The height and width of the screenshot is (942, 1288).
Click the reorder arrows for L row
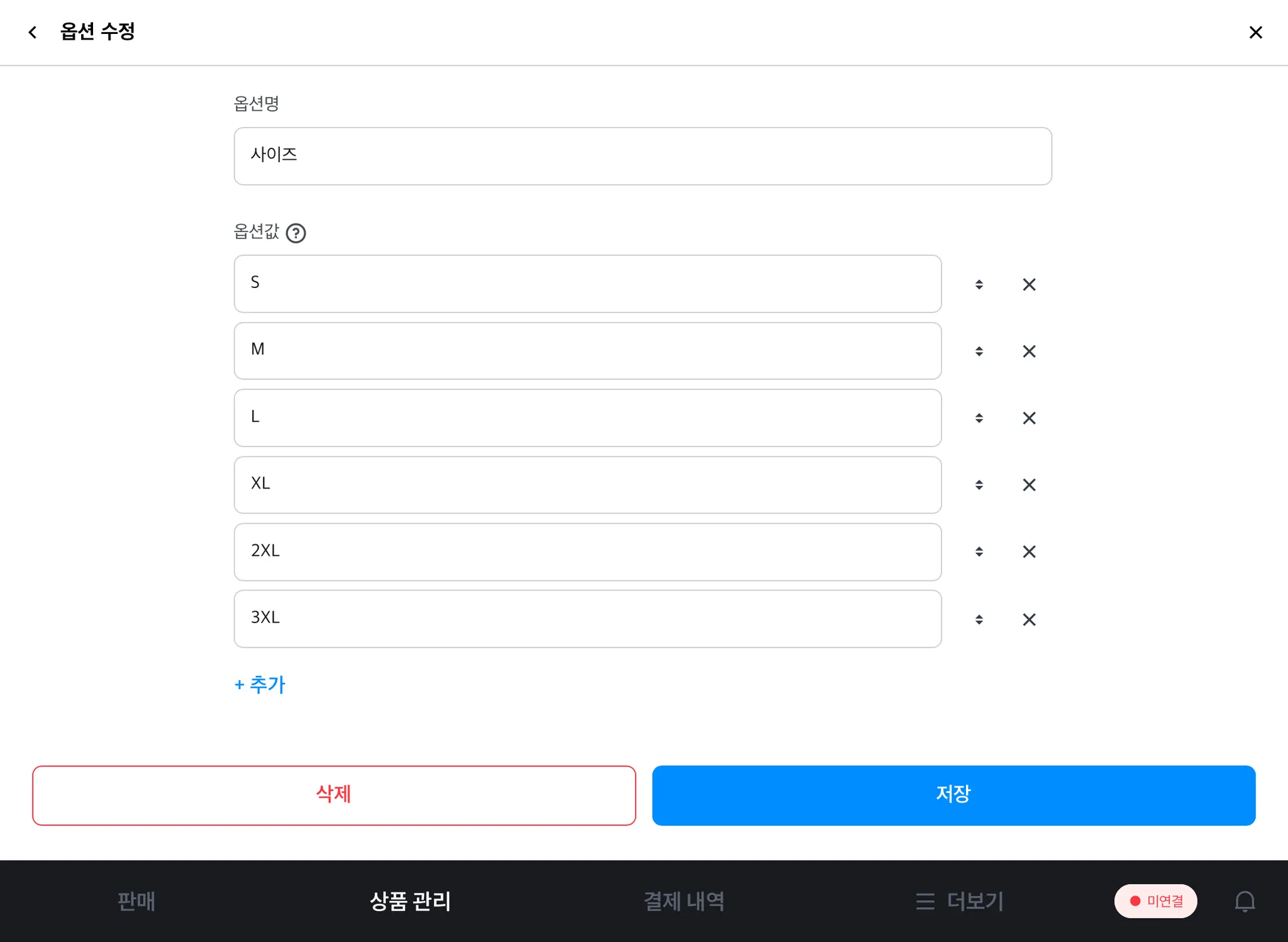pyautogui.click(x=979, y=418)
